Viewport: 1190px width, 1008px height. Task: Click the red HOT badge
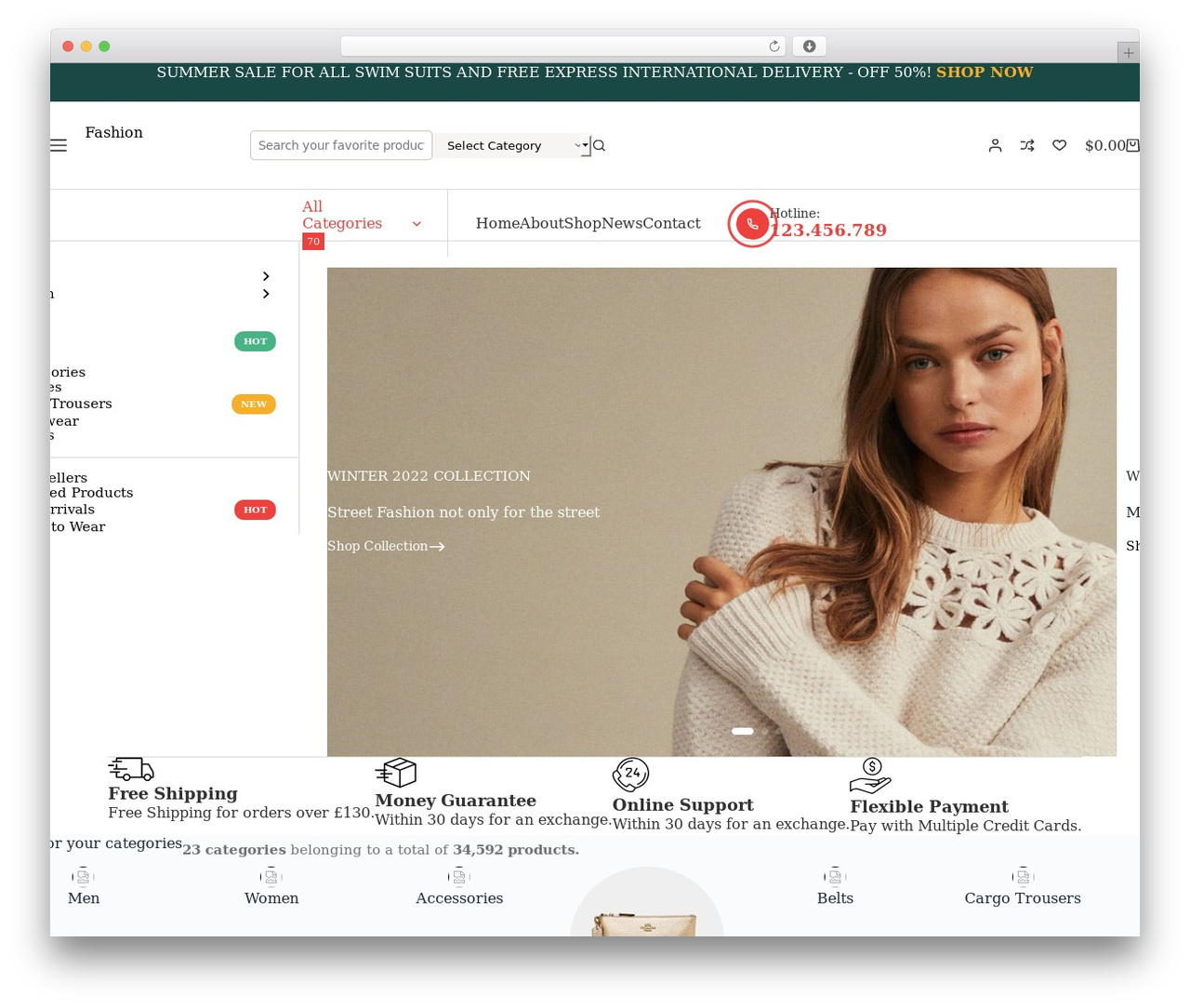tap(255, 510)
